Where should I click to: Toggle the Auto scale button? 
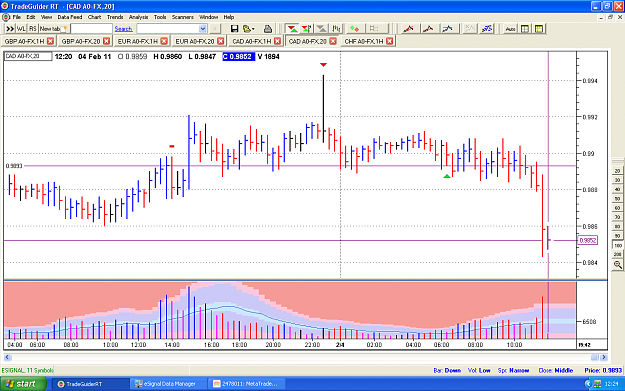pyautogui.click(x=510, y=29)
